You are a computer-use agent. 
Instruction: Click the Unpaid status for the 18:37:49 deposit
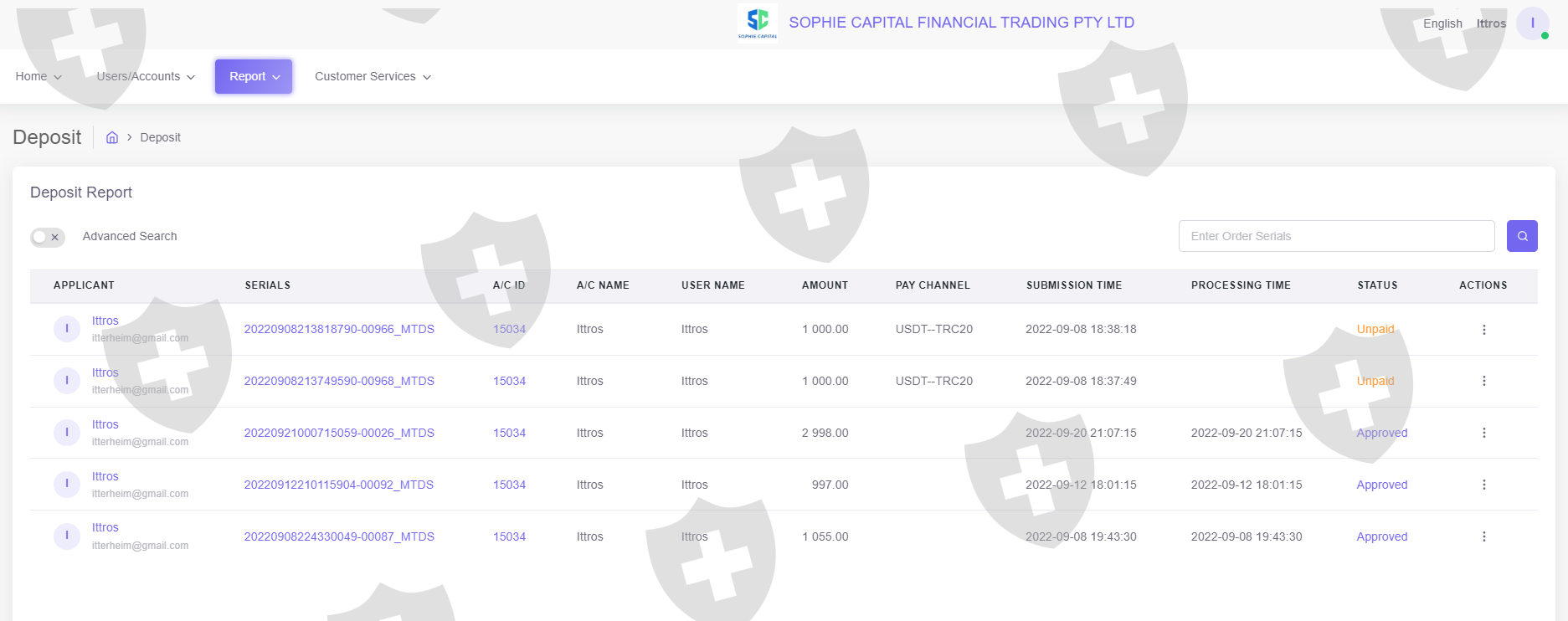pos(1375,381)
